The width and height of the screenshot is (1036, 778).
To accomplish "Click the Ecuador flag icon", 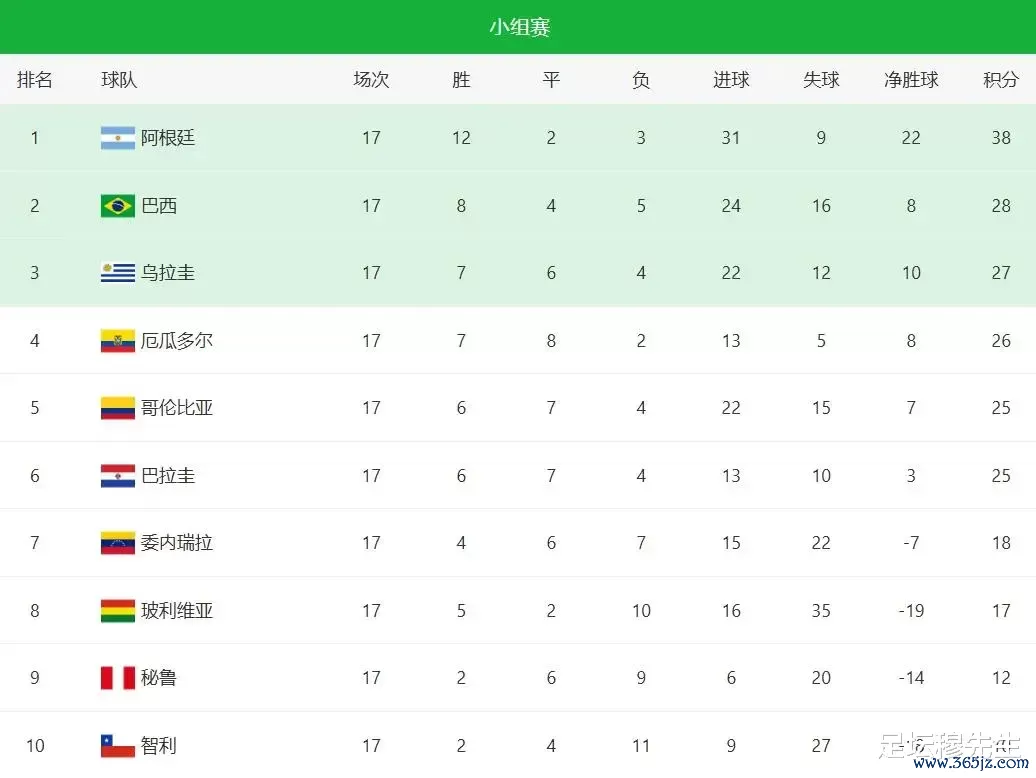I will click(118, 341).
